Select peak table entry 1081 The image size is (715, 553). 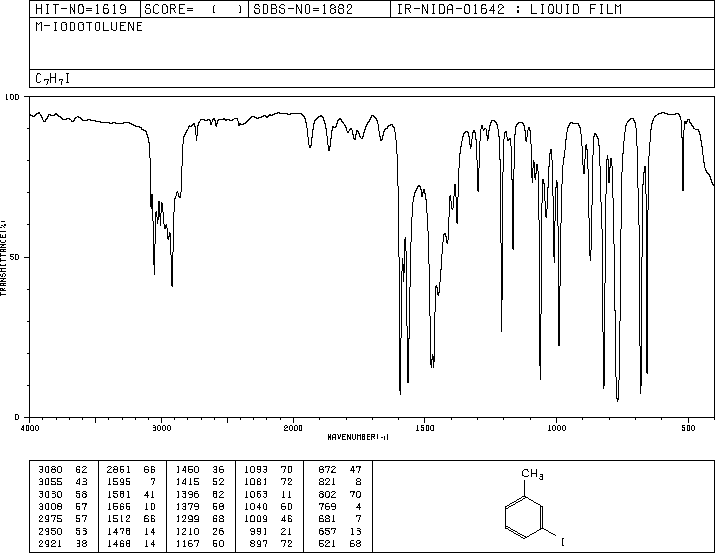coord(256,482)
